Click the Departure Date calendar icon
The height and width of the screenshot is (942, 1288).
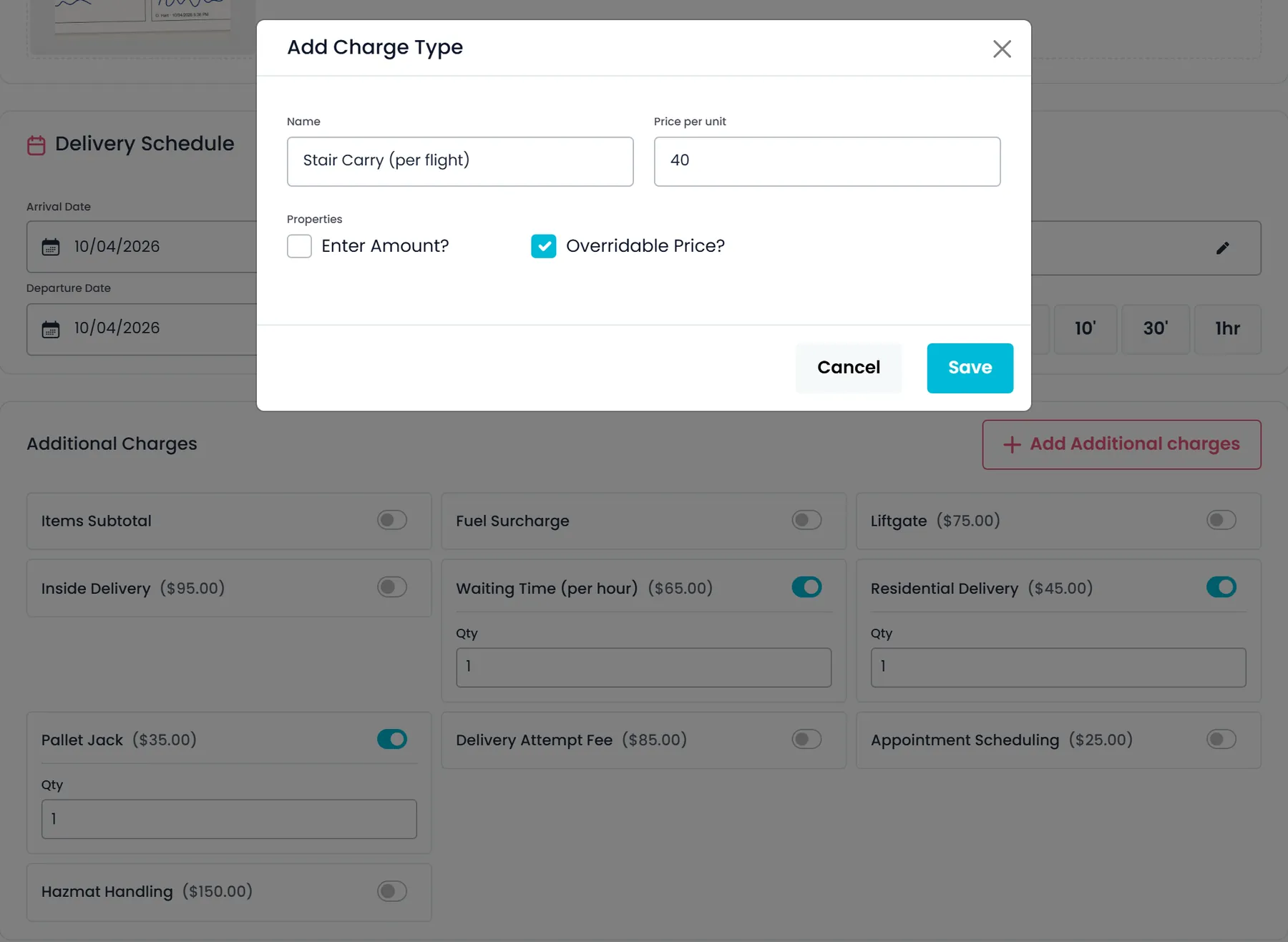[x=51, y=328]
